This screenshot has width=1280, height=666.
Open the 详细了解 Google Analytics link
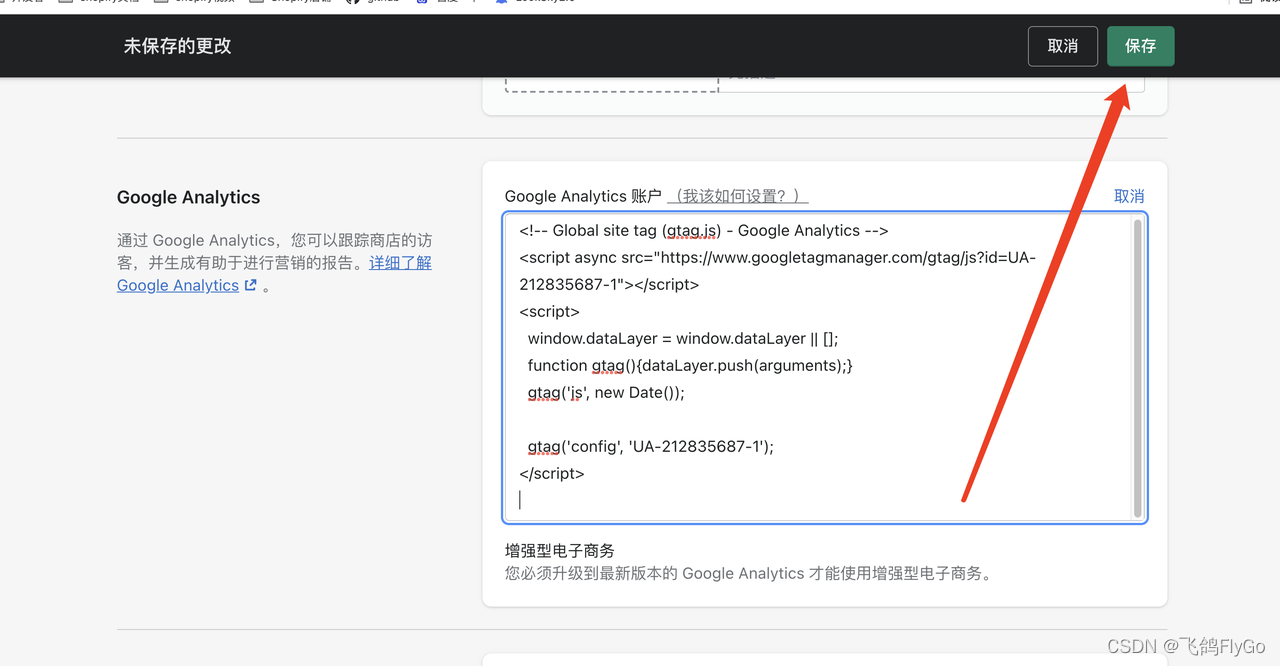coord(274,274)
